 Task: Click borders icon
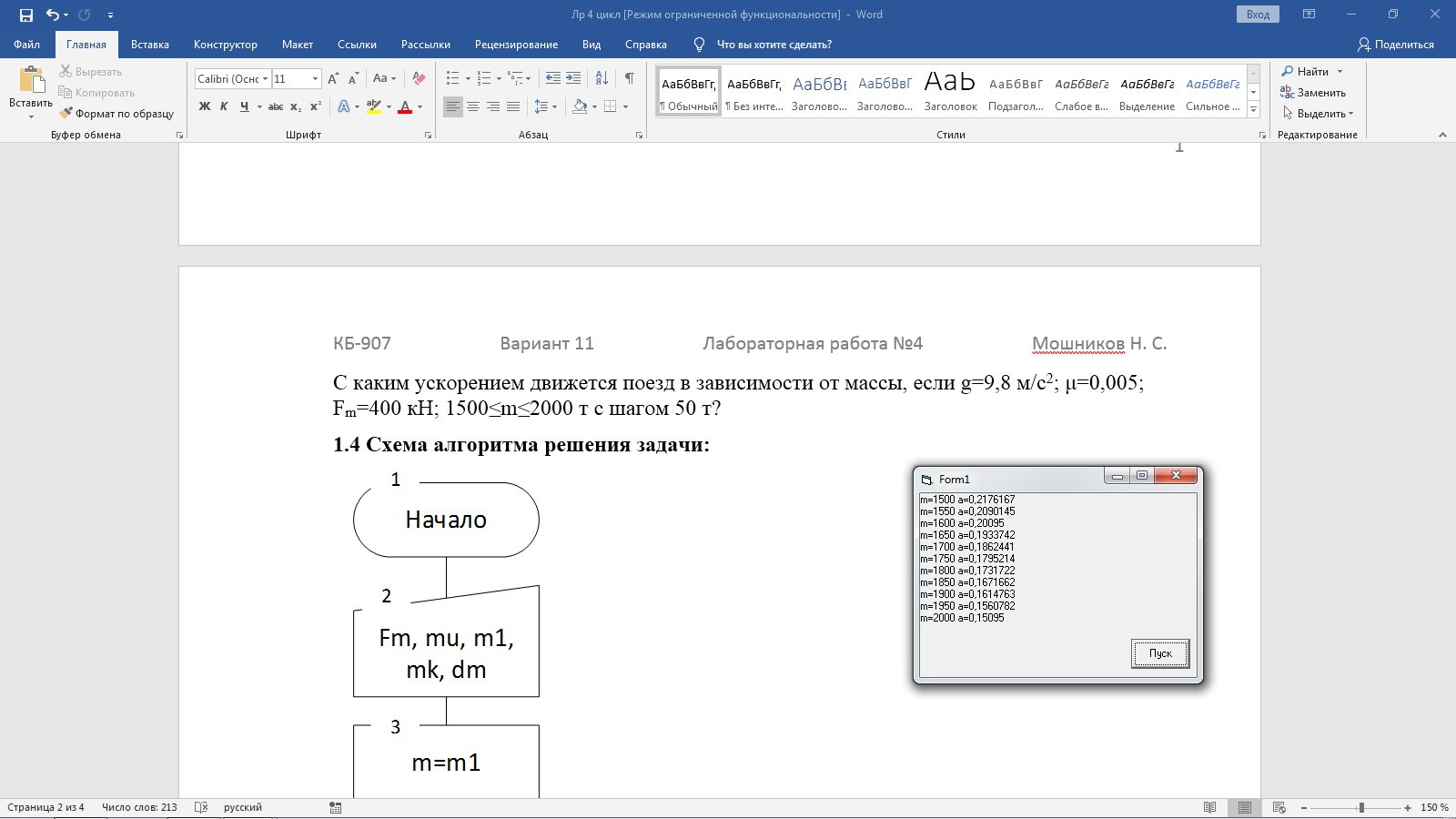point(611,106)
